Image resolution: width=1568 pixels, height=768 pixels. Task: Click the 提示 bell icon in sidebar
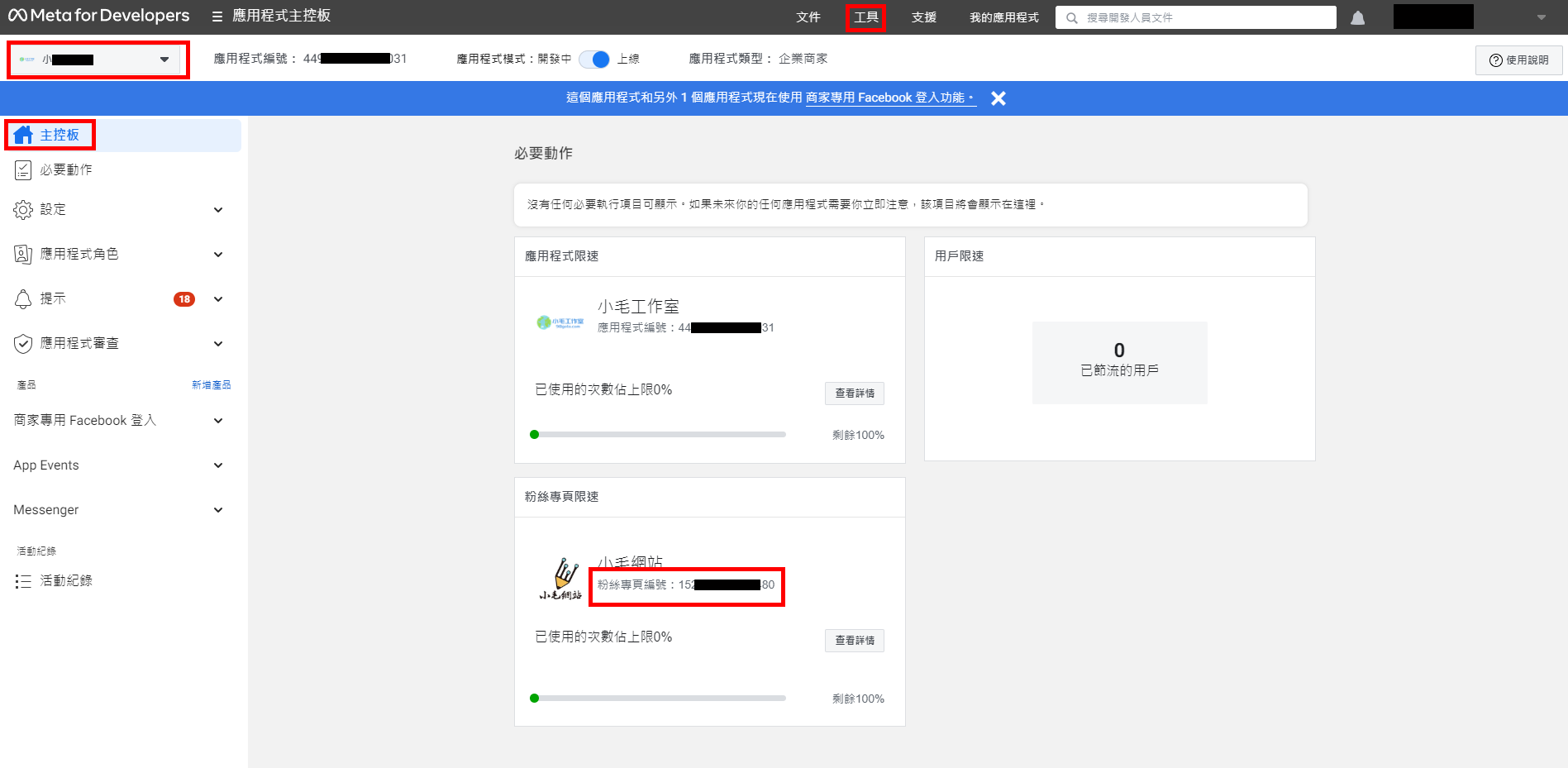pyautogui.click(x=23, y=298)
